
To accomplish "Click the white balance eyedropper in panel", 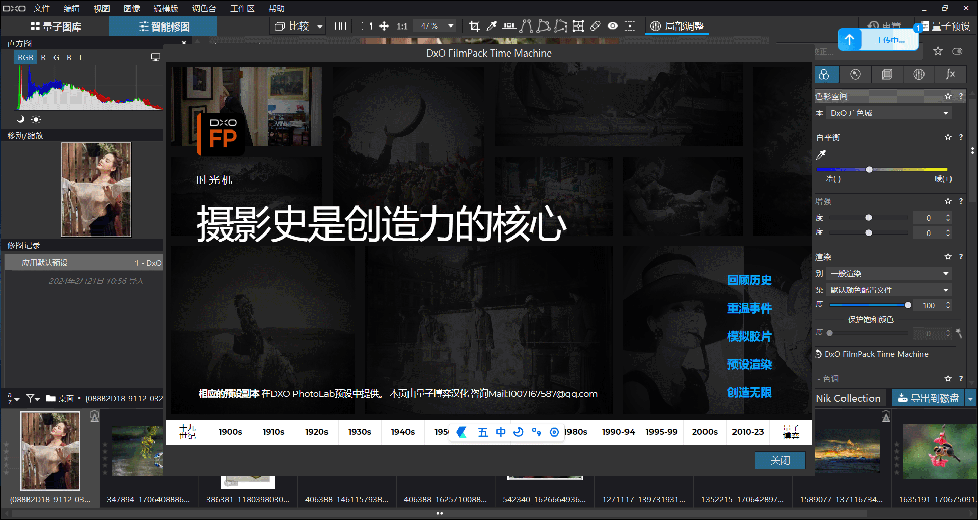I will coord(821,154).
